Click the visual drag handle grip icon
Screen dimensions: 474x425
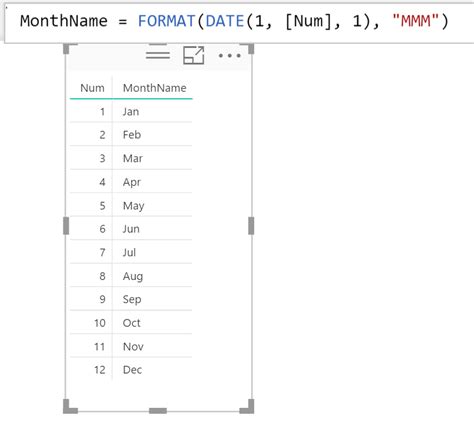coord(158,55)
